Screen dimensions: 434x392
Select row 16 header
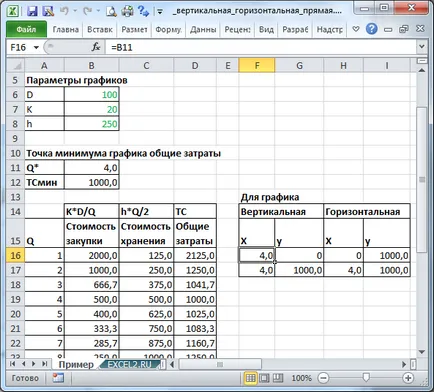[15, 256]
